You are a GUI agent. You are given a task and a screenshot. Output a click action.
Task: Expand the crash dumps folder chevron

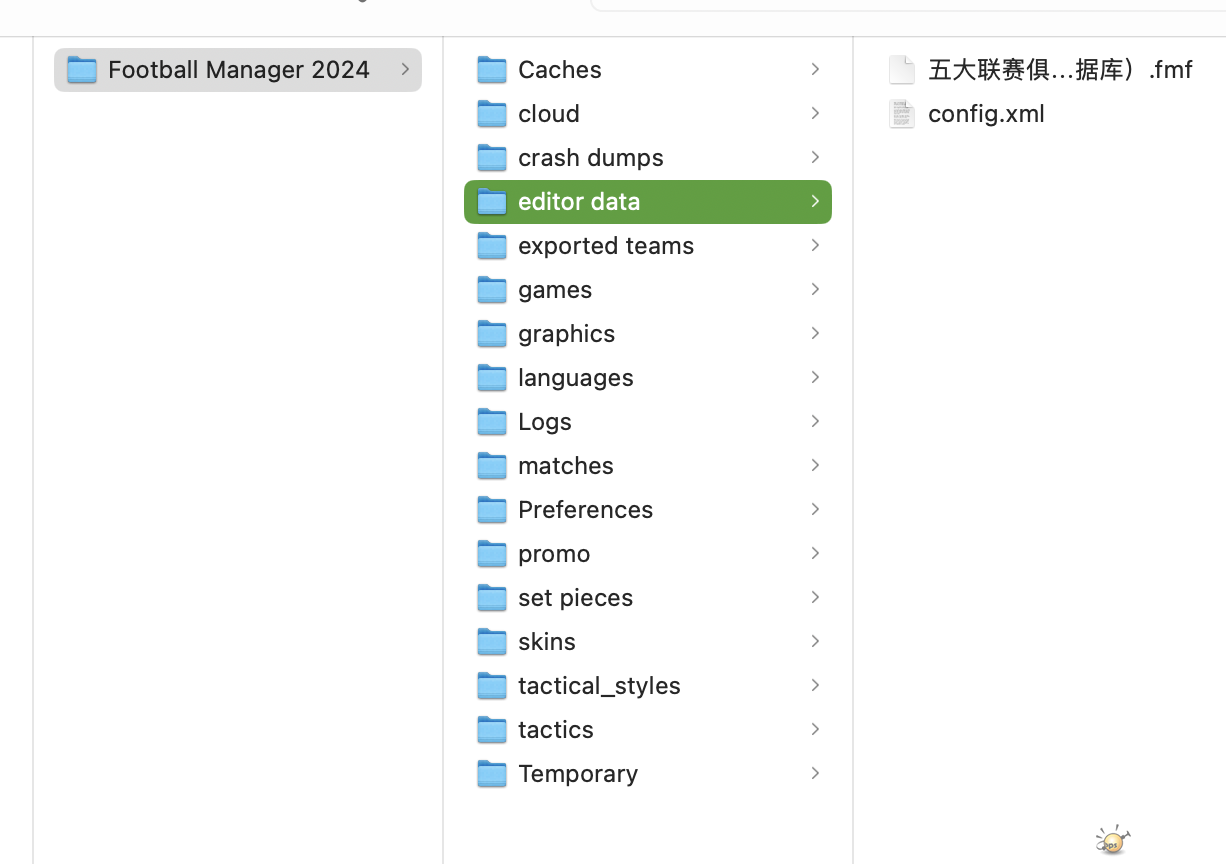815,158
